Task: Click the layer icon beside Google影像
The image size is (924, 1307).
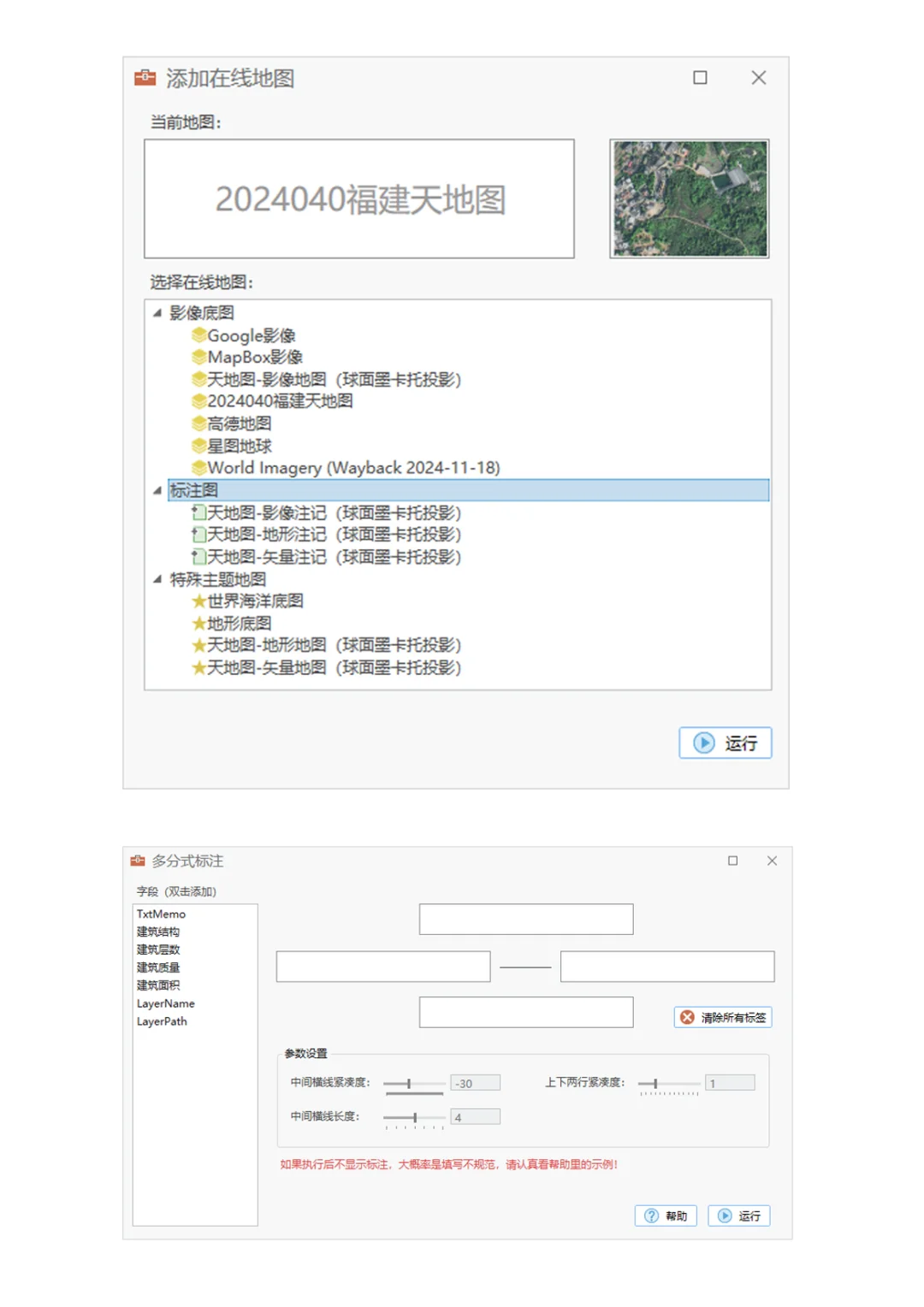Action: (200, 335)
